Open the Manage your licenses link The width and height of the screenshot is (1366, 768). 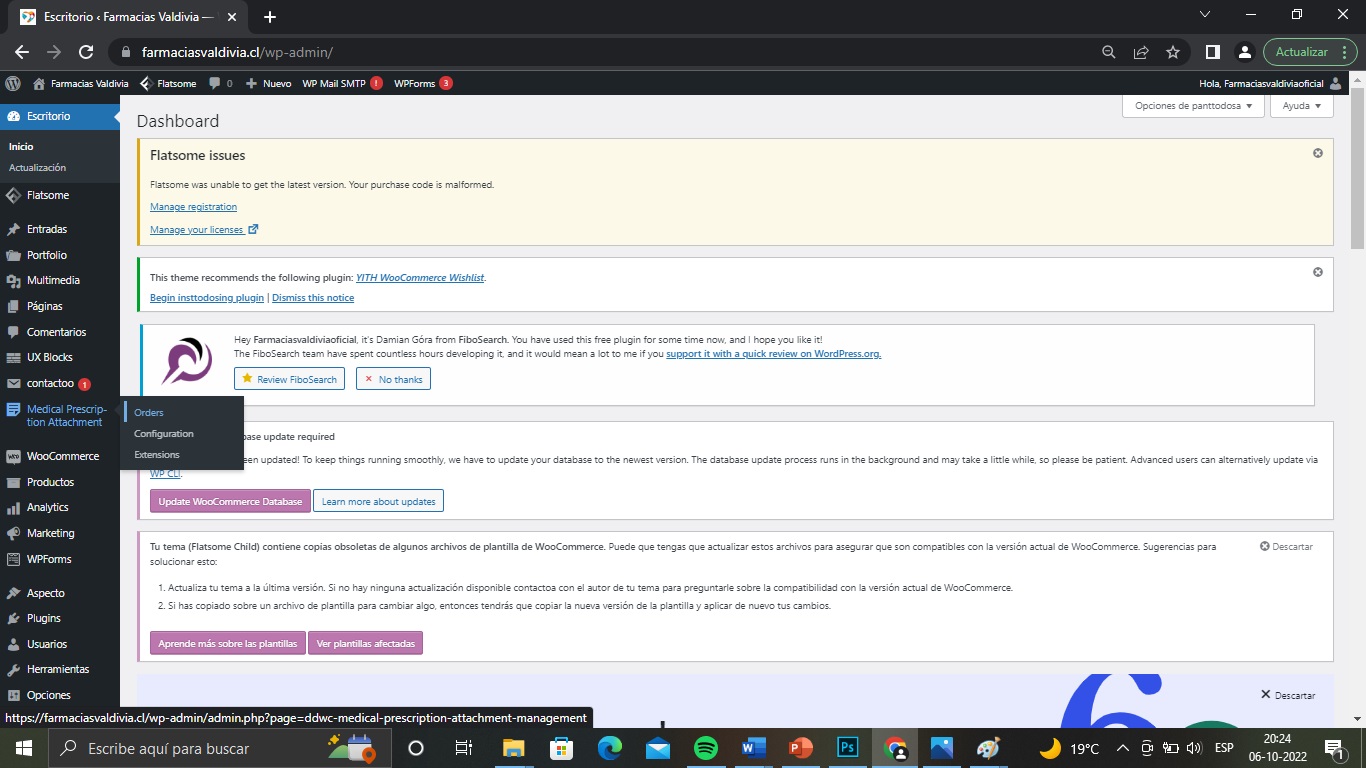point(204,230)
